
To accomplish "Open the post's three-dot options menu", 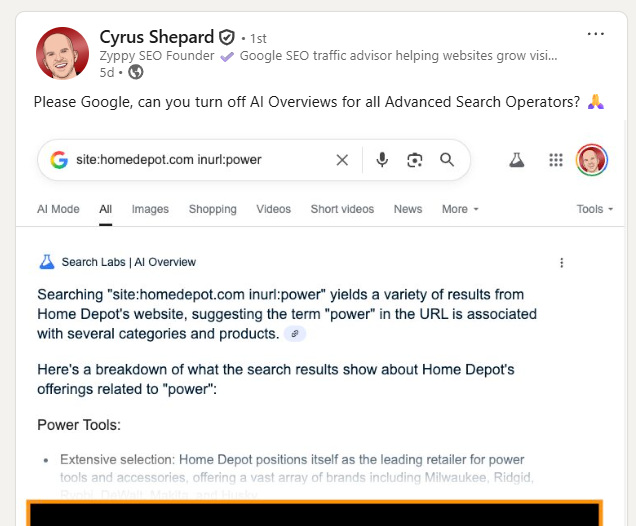I will [595, 34].
